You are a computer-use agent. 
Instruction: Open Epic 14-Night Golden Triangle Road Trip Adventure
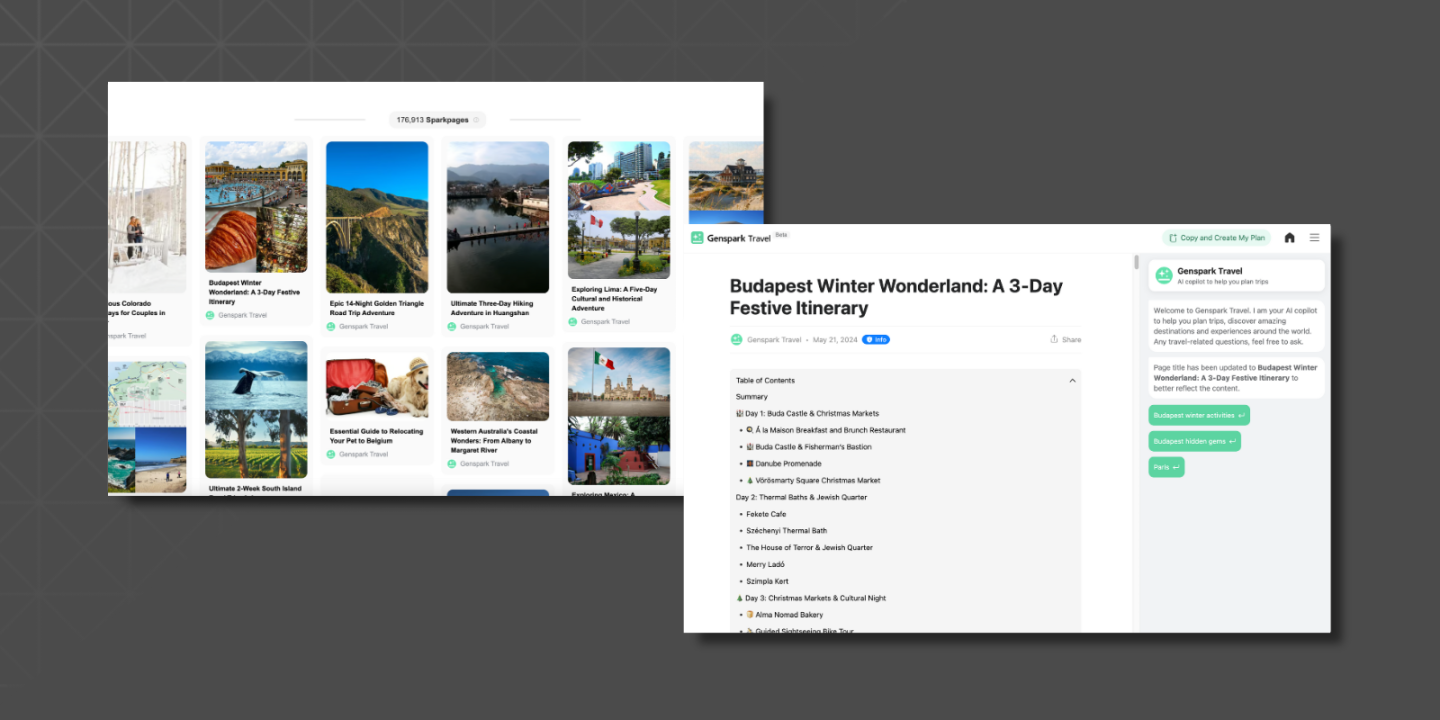[377, 308]
